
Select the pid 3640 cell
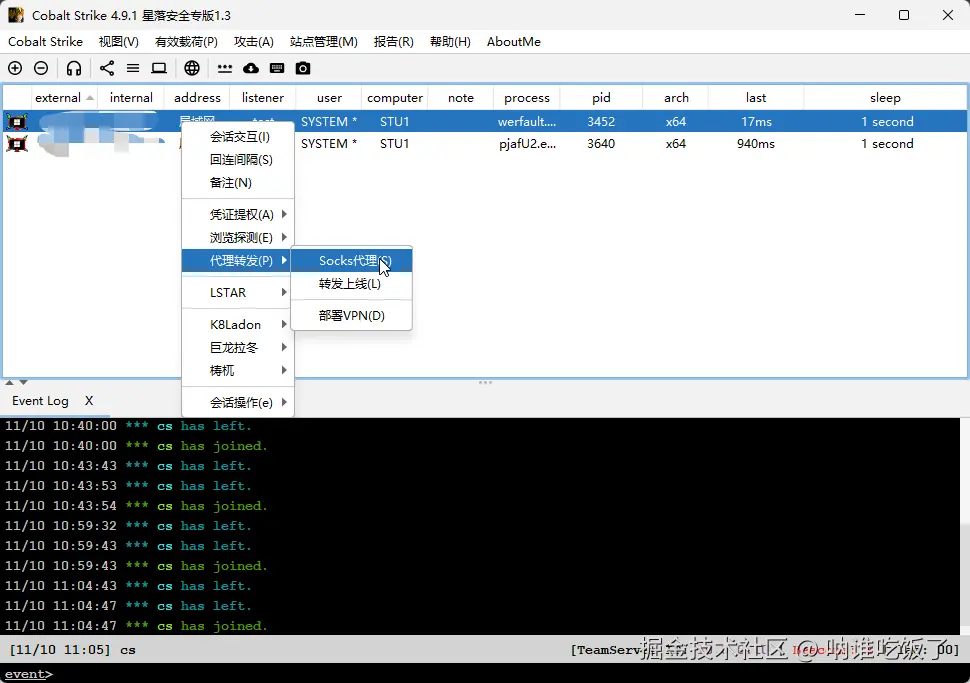(601, 144)
